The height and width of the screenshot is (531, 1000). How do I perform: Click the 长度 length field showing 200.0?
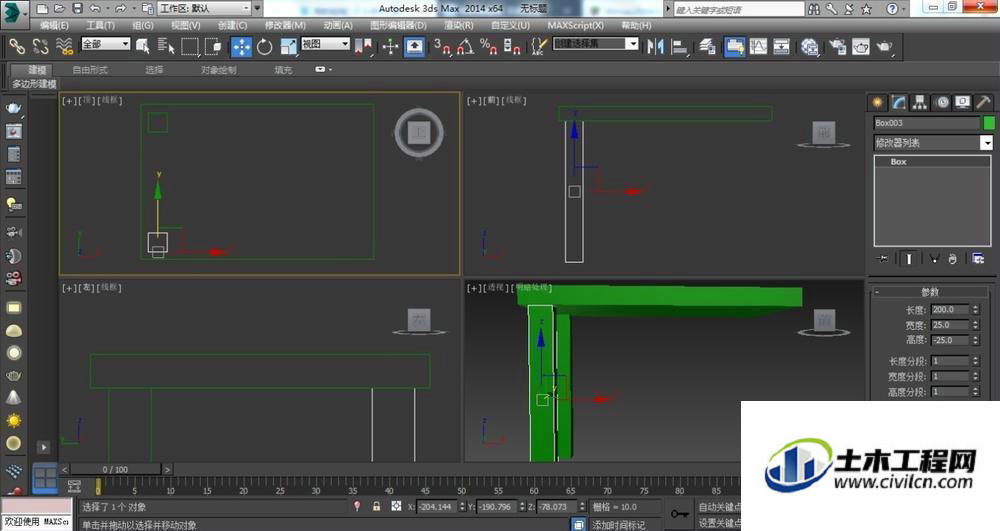pos(950,310)
